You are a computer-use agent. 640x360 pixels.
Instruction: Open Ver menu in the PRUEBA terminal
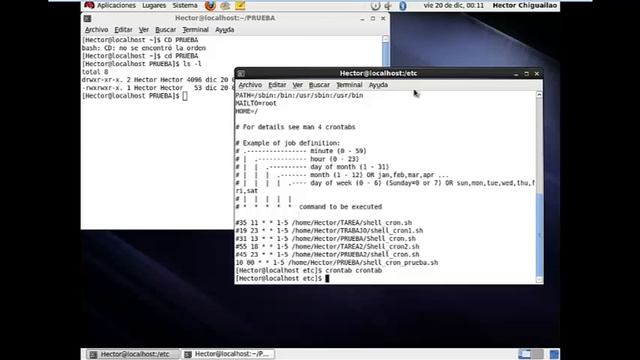[x=144, y=30]
